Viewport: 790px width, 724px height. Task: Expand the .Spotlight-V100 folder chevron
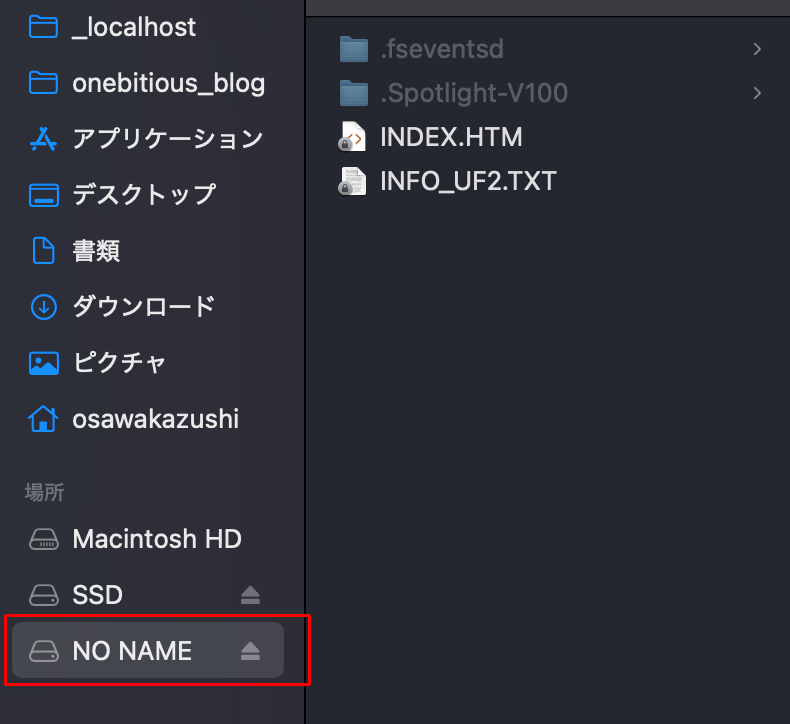click(x=757, y=93)
